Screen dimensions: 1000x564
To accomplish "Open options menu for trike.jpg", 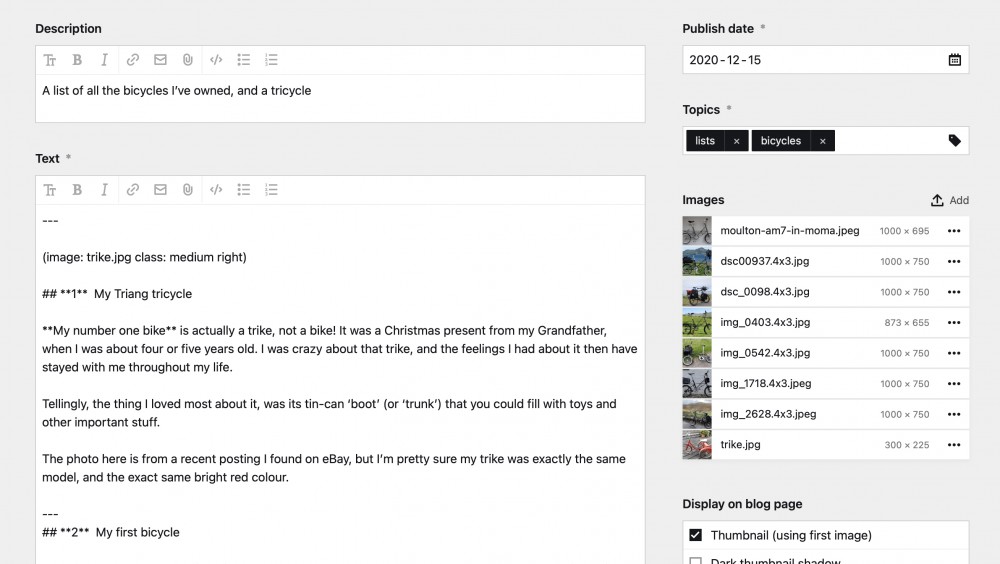I will pos(953,445).
